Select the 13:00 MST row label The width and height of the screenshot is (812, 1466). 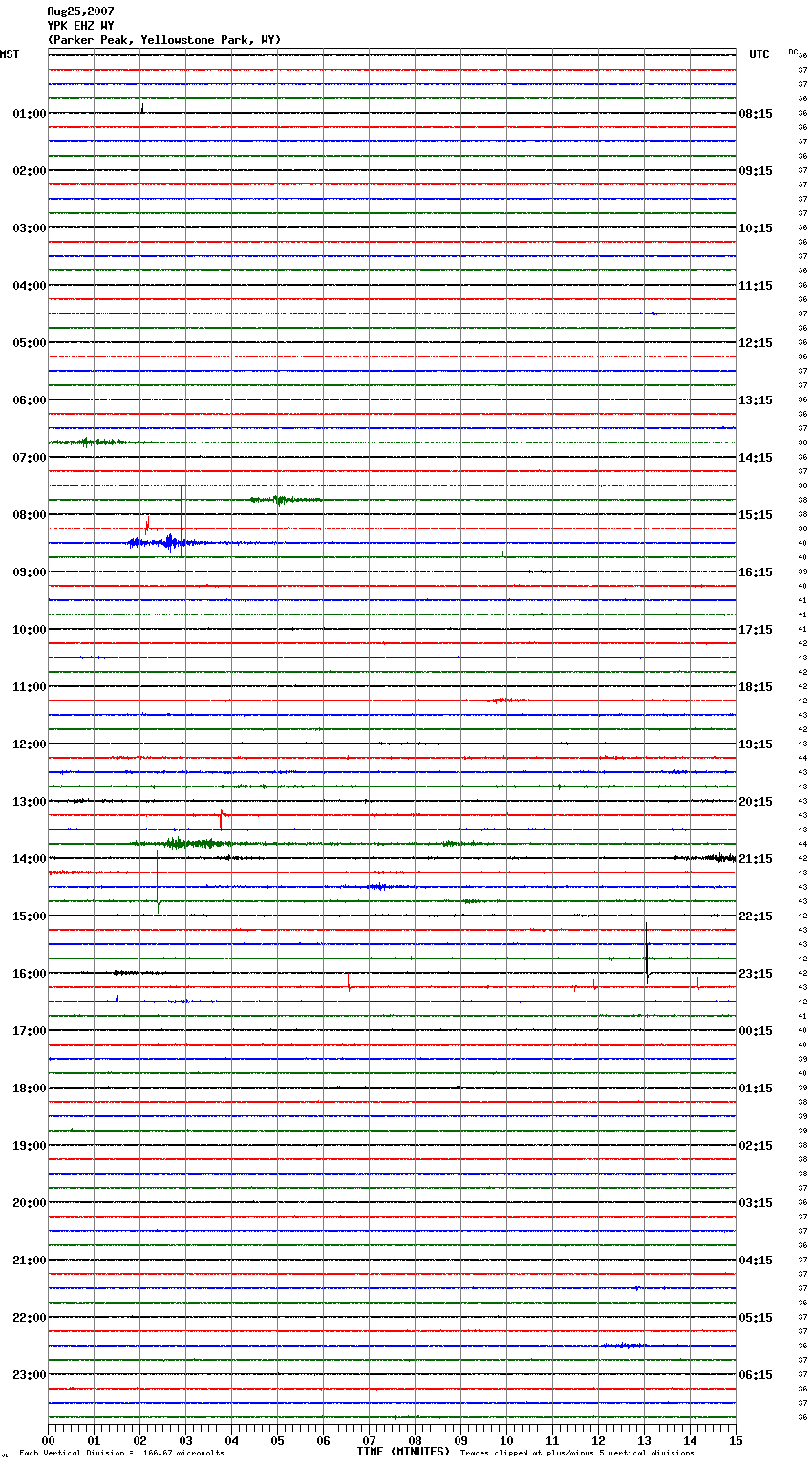(30, 802)
